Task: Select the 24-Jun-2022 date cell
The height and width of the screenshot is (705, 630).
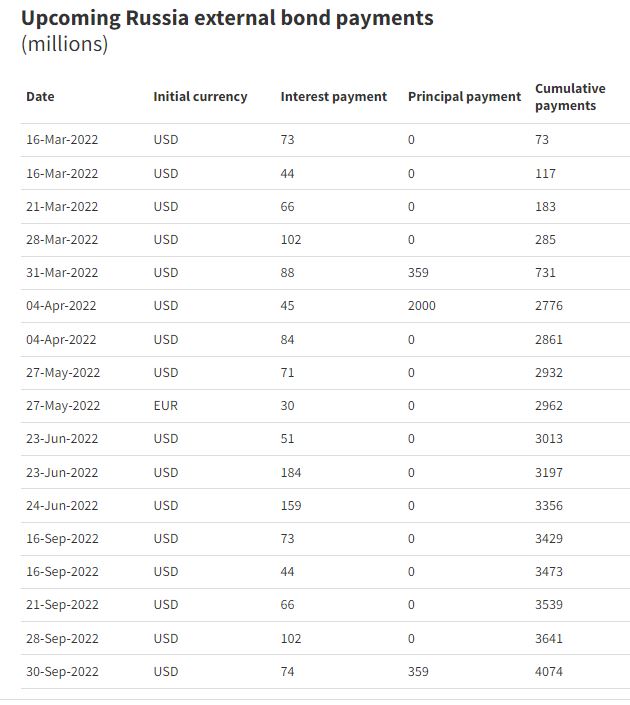Action: [62, 505]
